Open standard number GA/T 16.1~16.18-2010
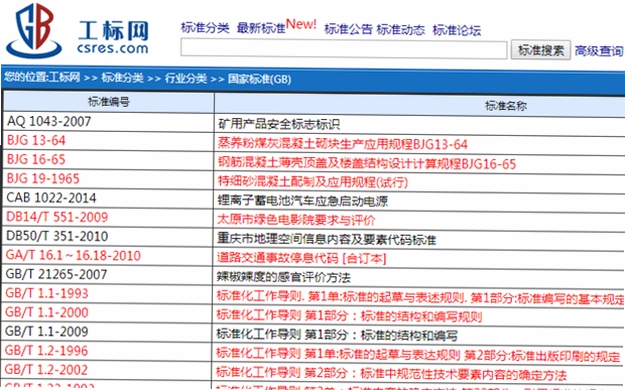This screenshot has height=390, width=625. [x=73, y=255]
